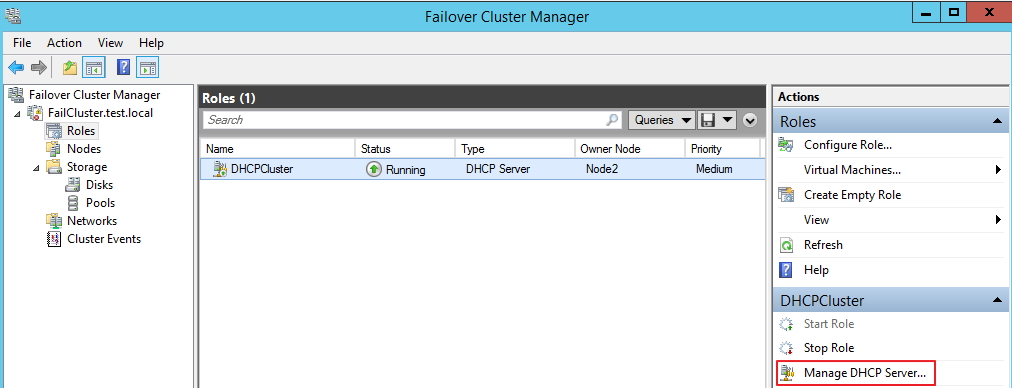Click the Stop Role action icon

[x=786, y=348]
